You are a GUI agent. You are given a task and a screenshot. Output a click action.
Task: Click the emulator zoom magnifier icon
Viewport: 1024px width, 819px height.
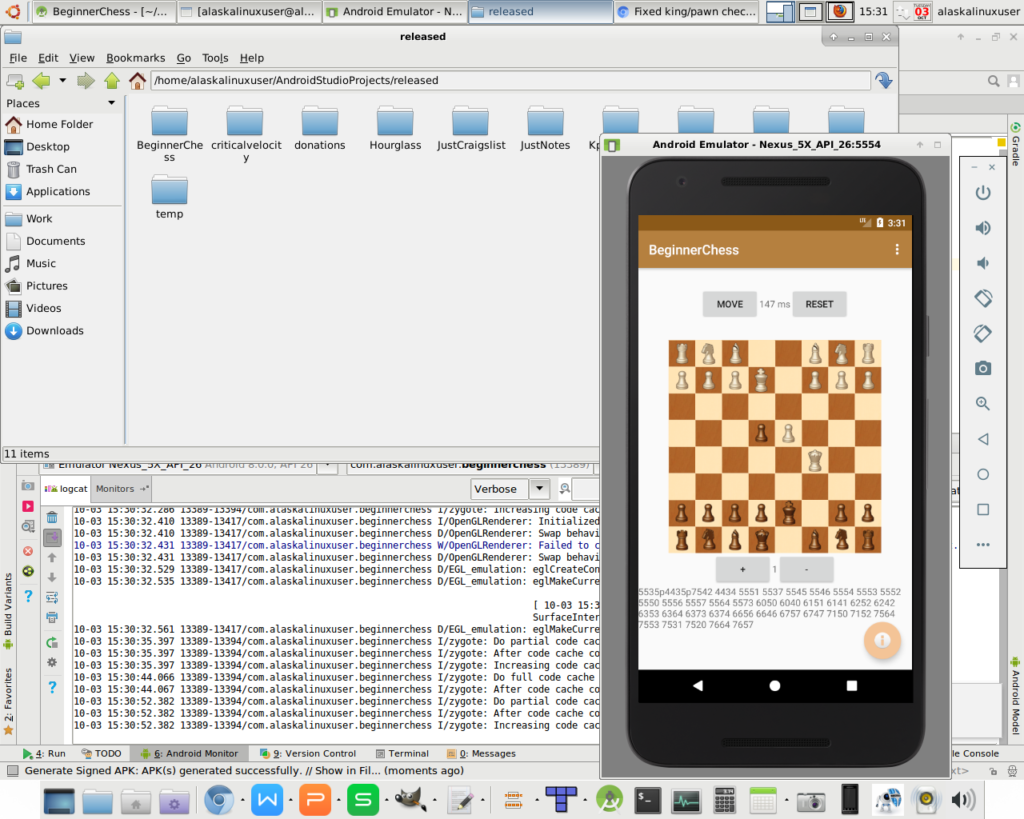[983, 403]
